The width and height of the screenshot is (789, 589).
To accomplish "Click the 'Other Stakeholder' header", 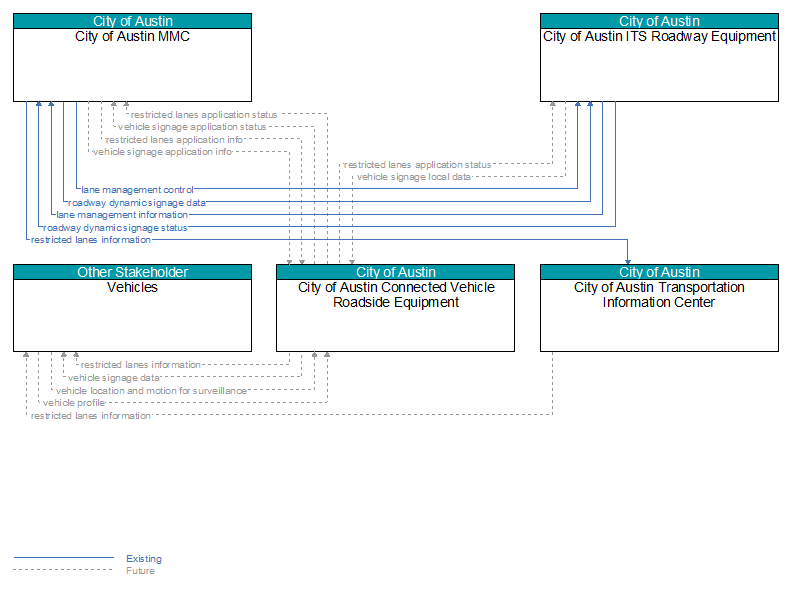I will [x=132, y=272].
